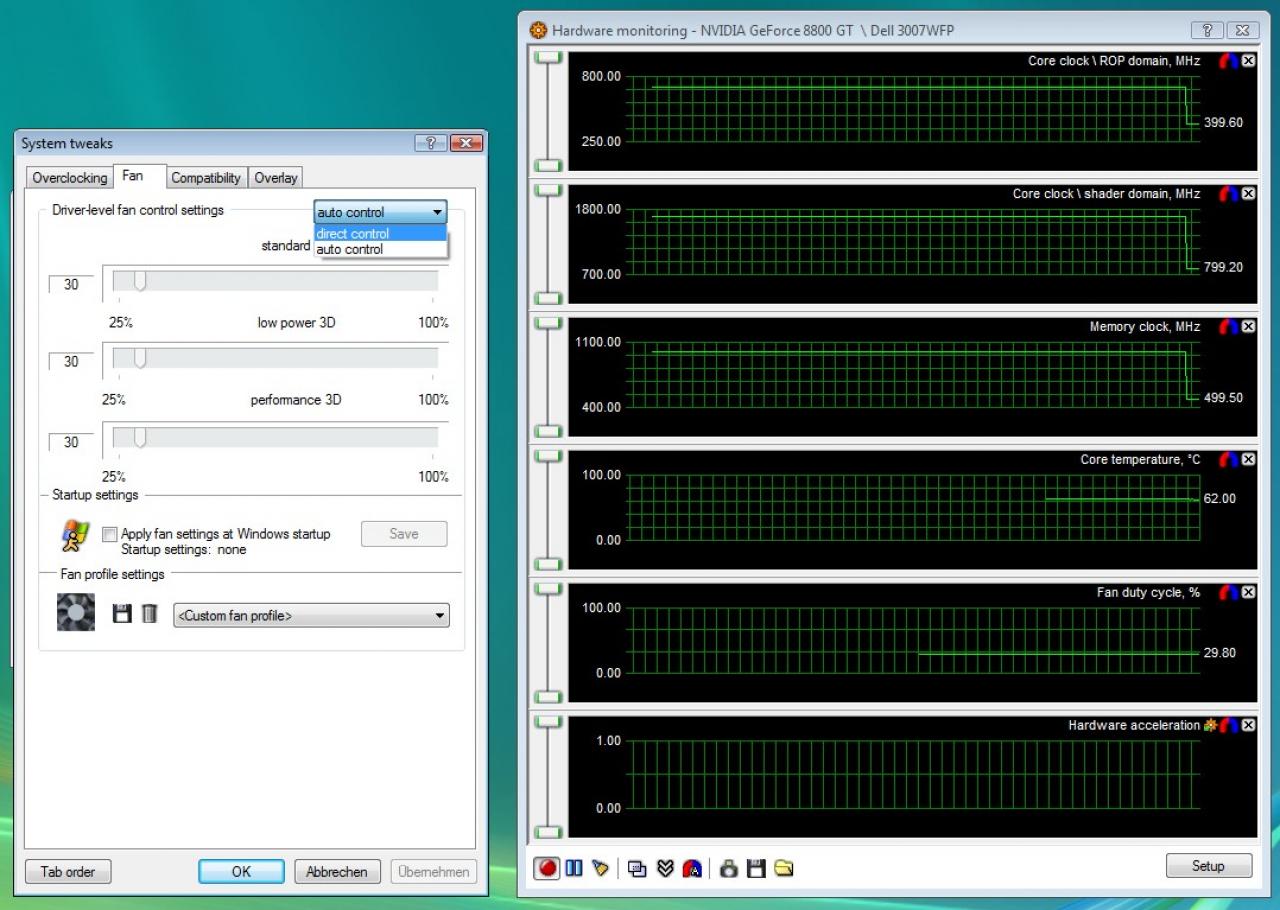Click the red-blue arch icon on Core clock ROP graph
Viewport: 1280px width, 910px height.
[x=1229, y=61]
